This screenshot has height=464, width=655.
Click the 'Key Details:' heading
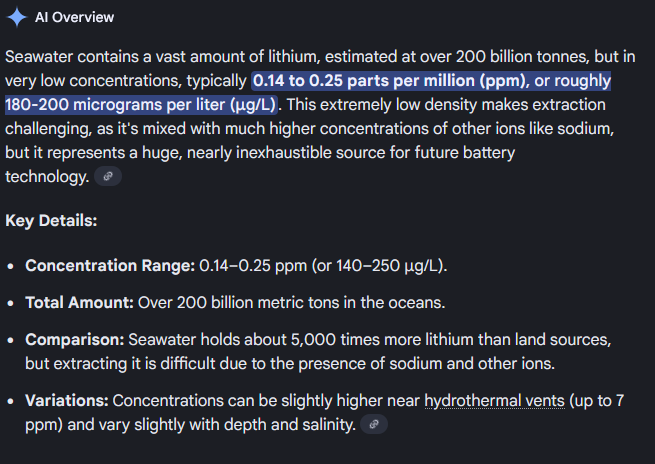[51, 221]
